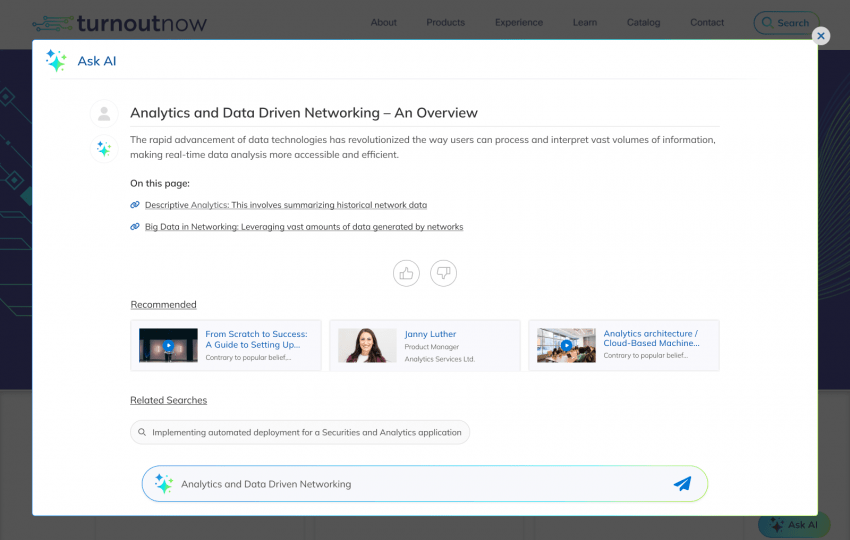Close the Ask AI dialog
The image size is (850, 540).
pos(821,36)
